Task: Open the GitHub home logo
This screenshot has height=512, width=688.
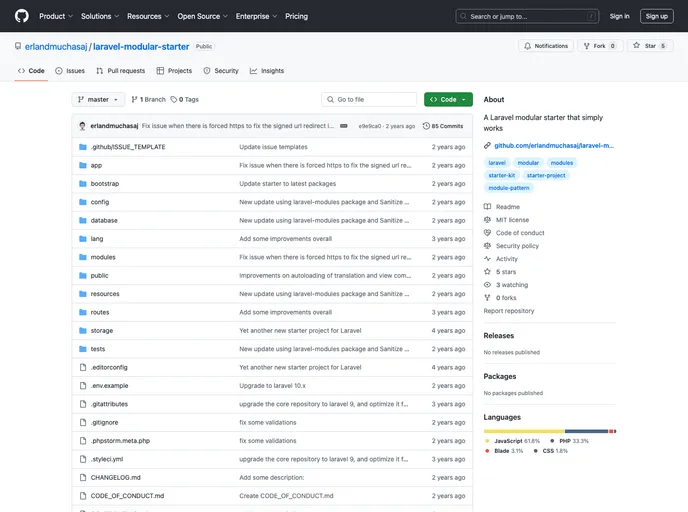Action: 22,16
